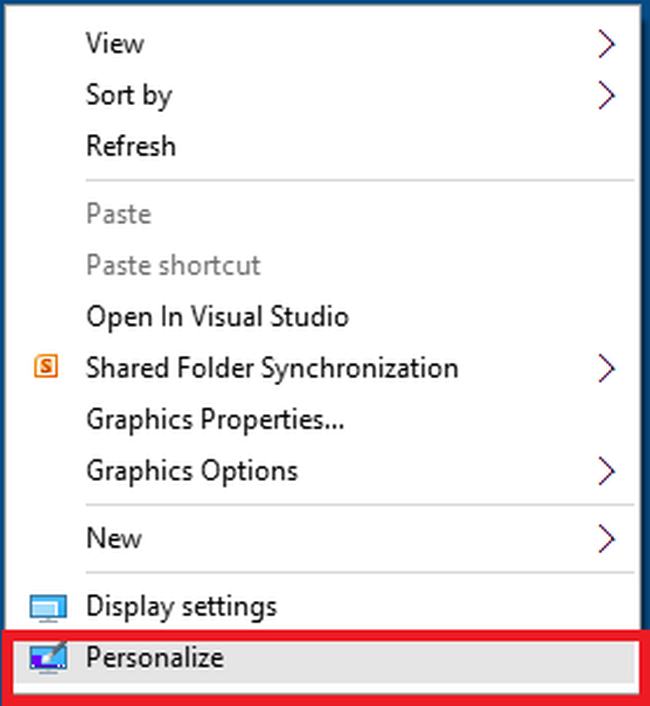Image resolution: width=650 pixels, height=706 pixels.
Task: Expand the Graphics Options submenu arrow
Action: 605,470
